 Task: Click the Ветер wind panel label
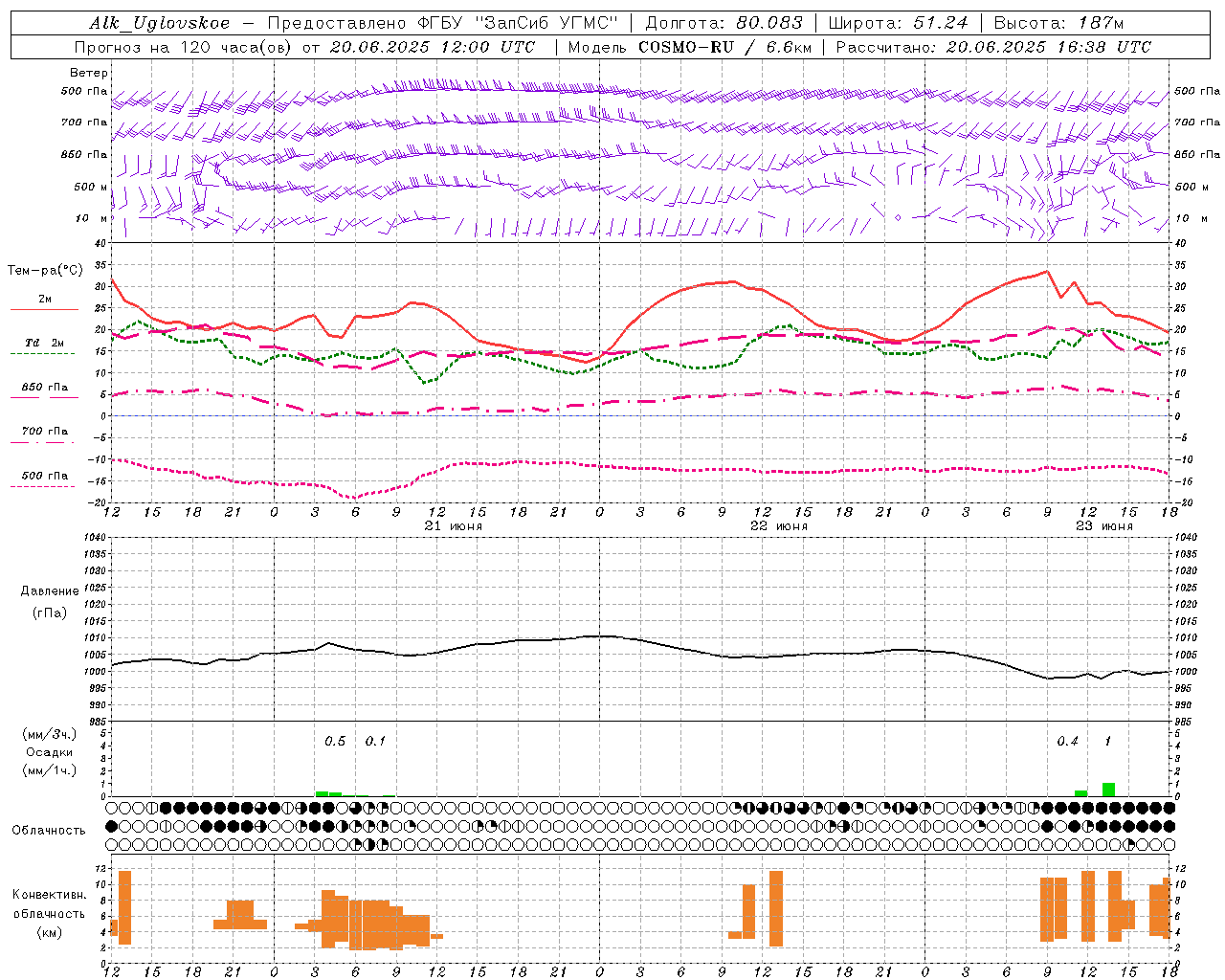point(89,73)
